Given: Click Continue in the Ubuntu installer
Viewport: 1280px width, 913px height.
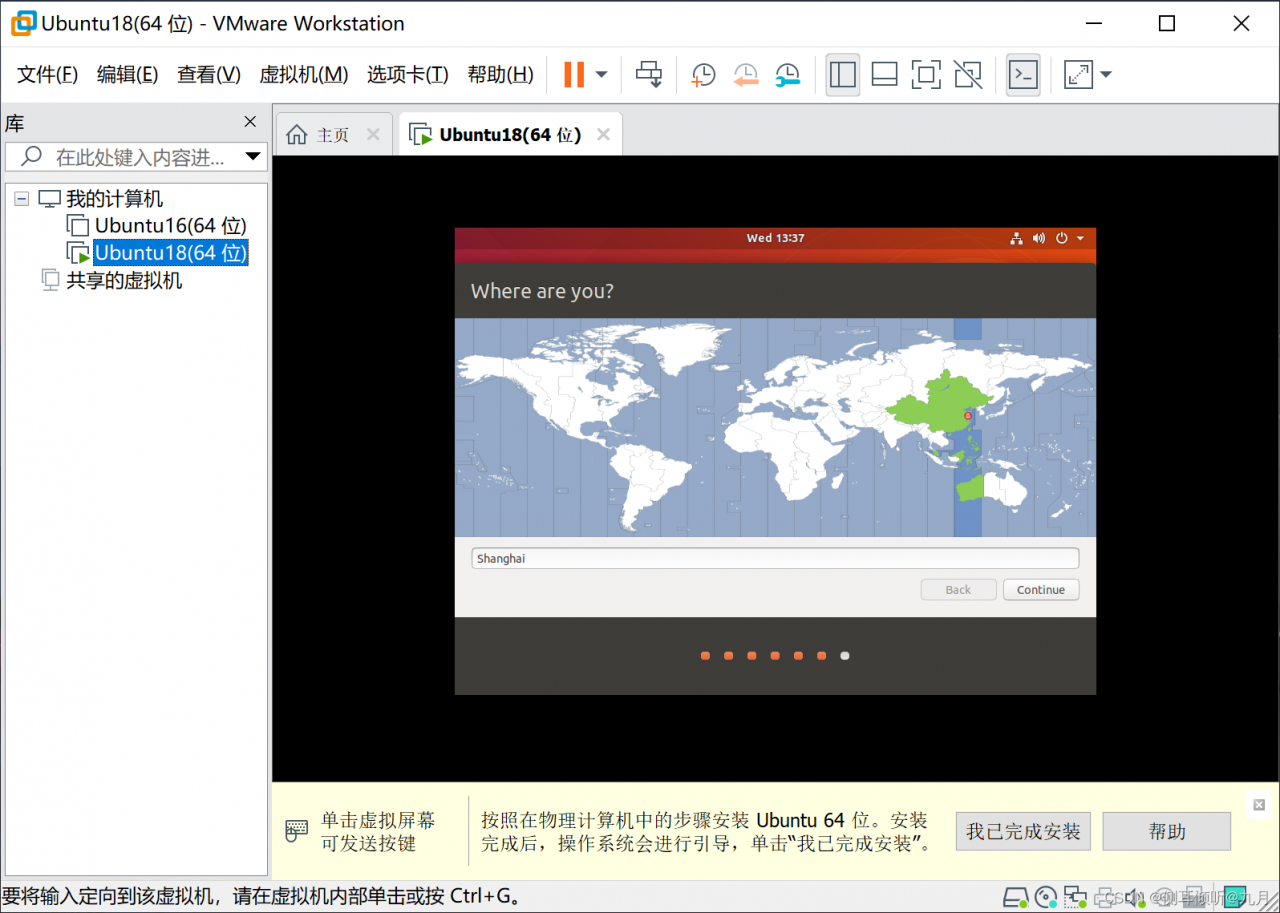Looking at the screenshot, I should (x=1041, y=590).
